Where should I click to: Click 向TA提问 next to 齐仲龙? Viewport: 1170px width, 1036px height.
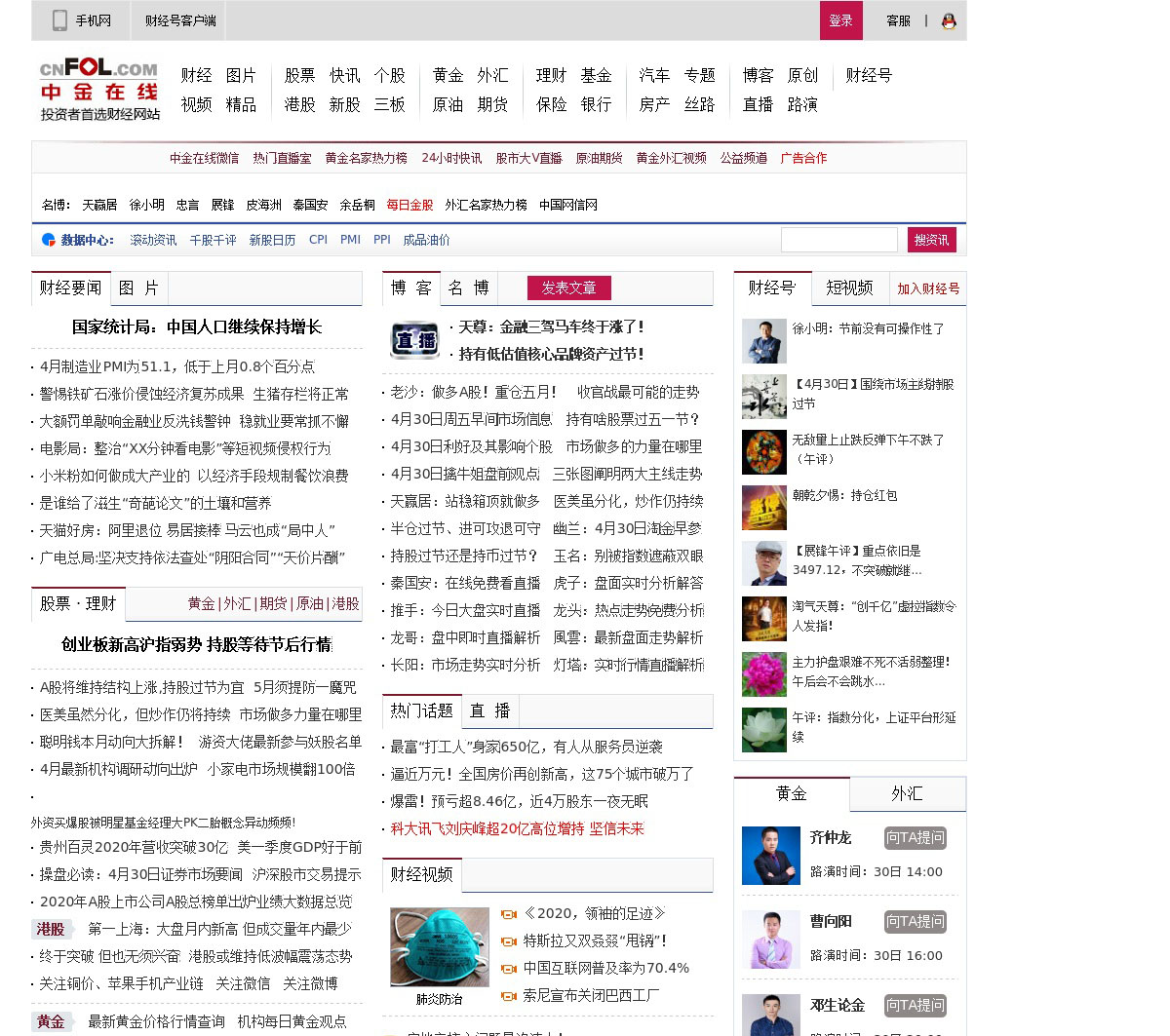coord(915,838)
